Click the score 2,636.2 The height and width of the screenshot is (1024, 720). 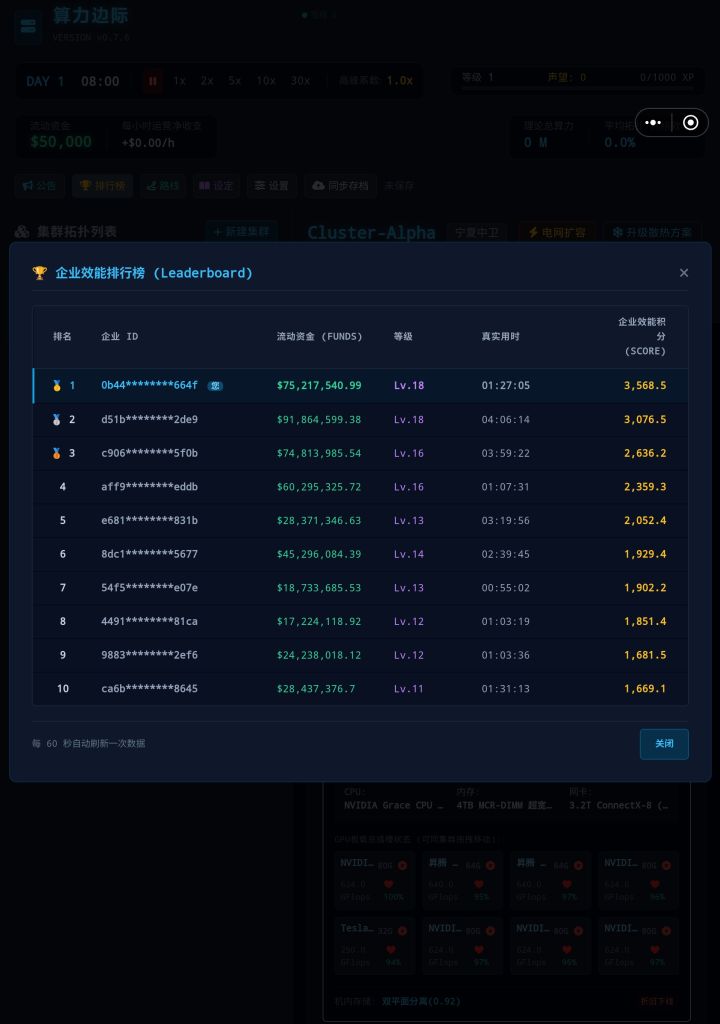[x=645, y=453]
